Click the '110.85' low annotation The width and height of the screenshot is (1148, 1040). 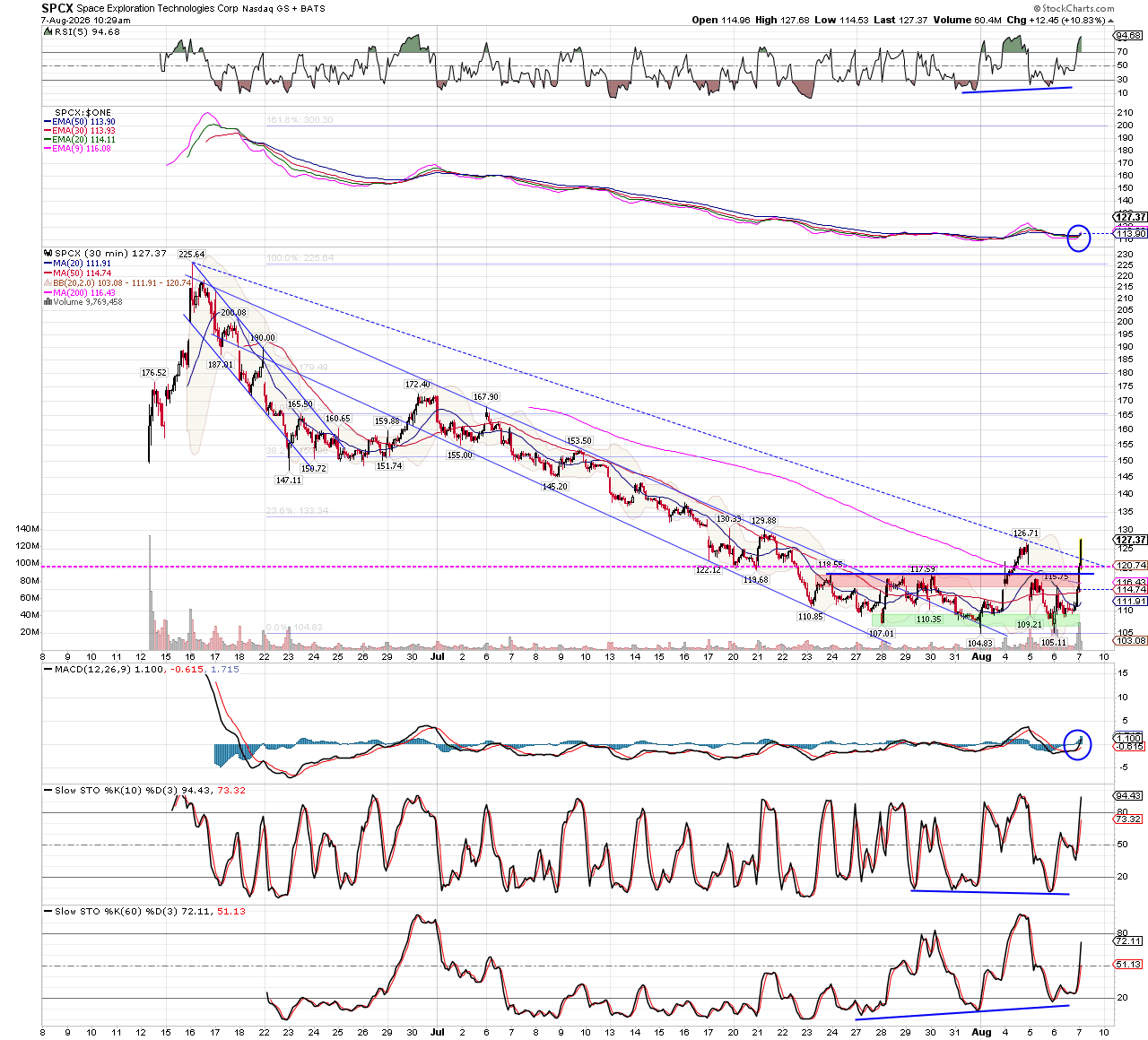[x=810, y=617]
